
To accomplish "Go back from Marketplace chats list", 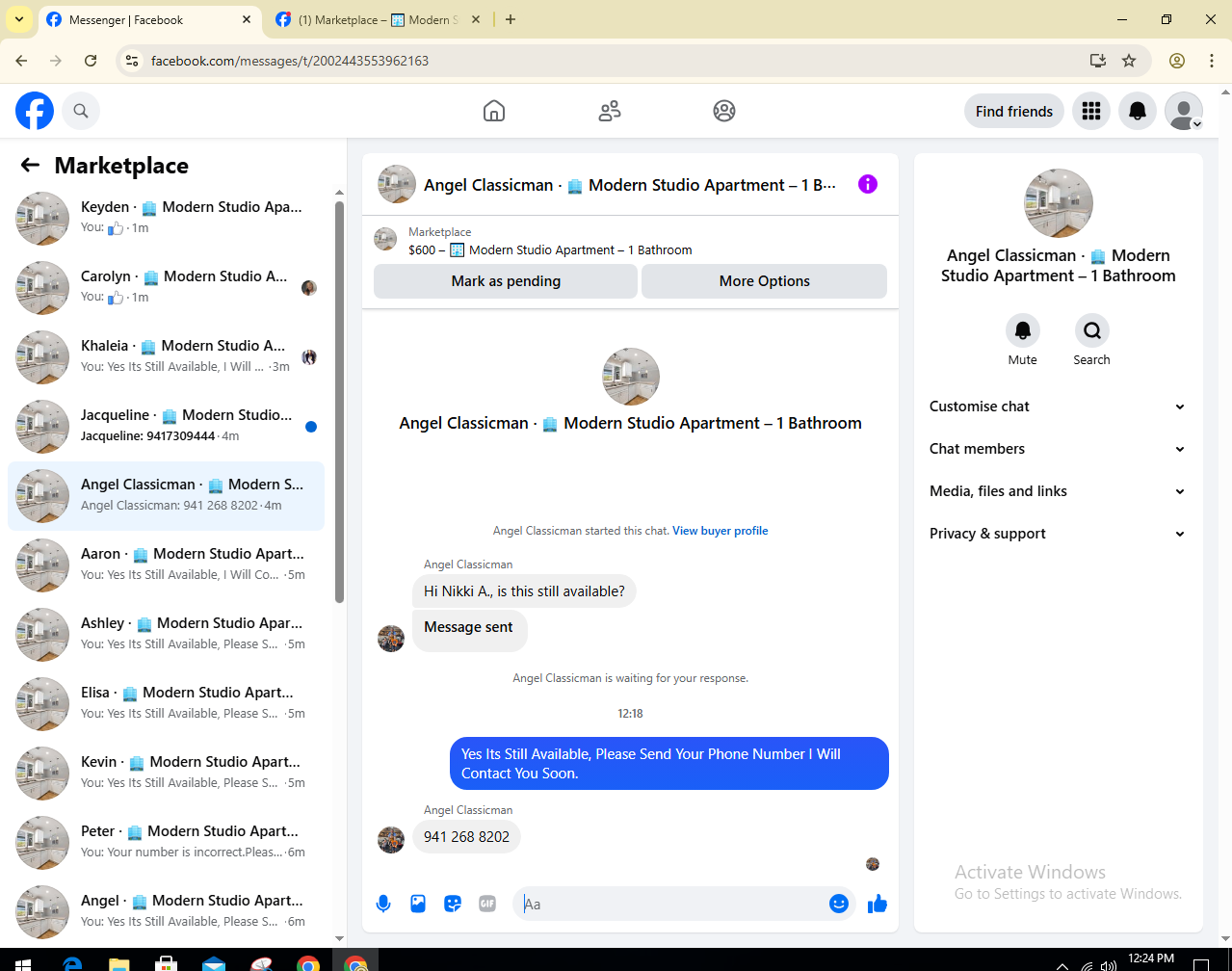I will point(30,165).
